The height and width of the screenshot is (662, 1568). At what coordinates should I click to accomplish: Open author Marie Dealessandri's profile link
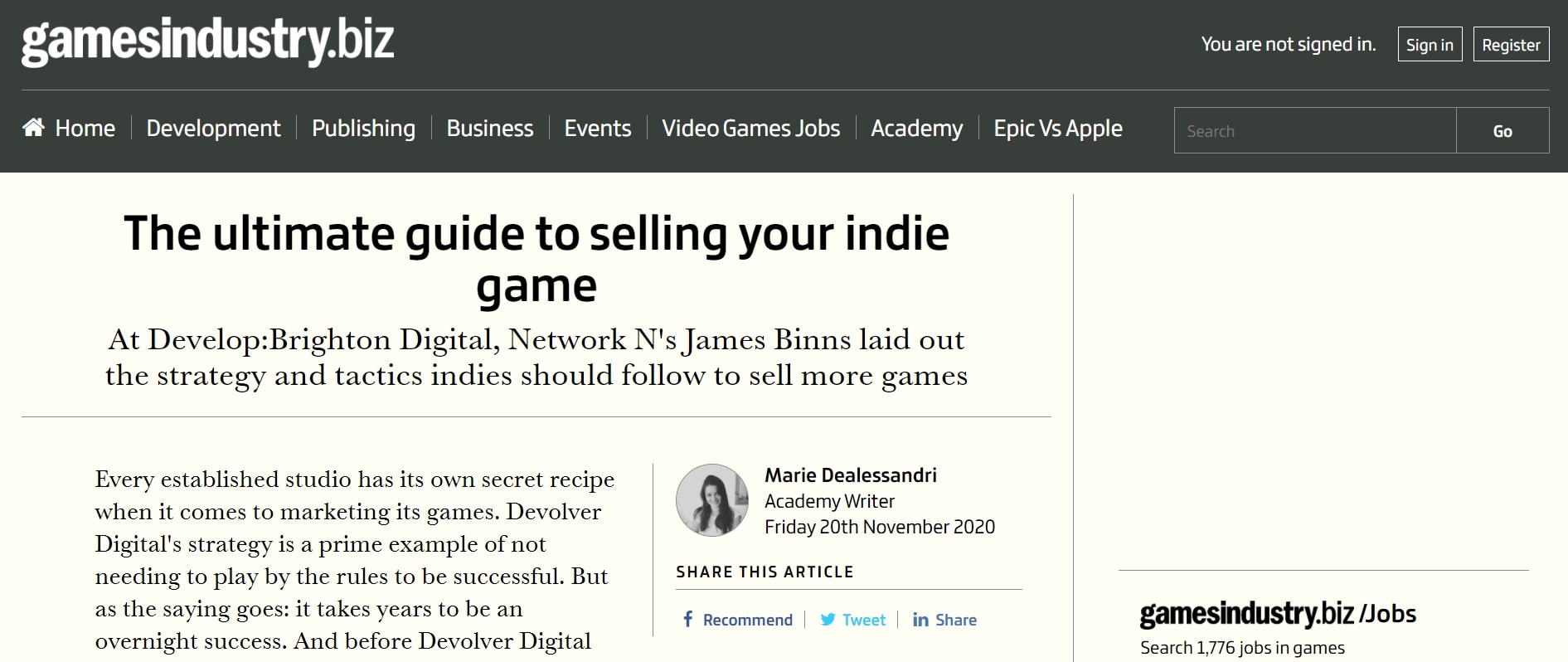tap(851, 475)
